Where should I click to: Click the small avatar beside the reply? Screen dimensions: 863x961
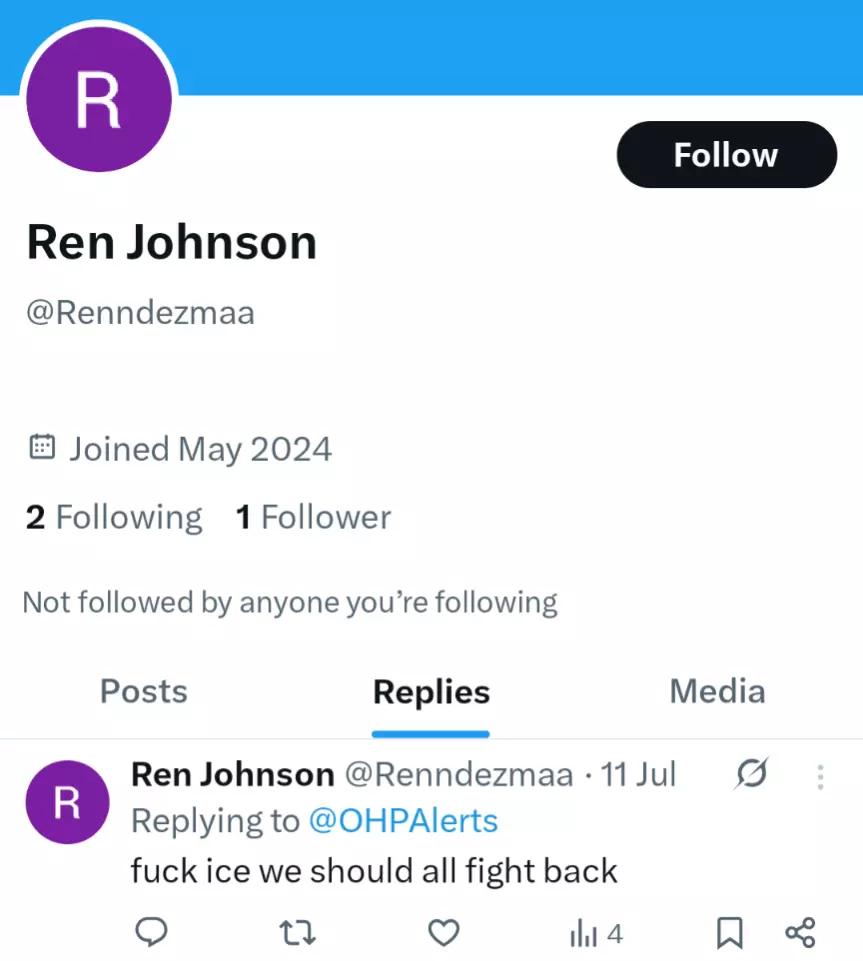pos(66,803)
